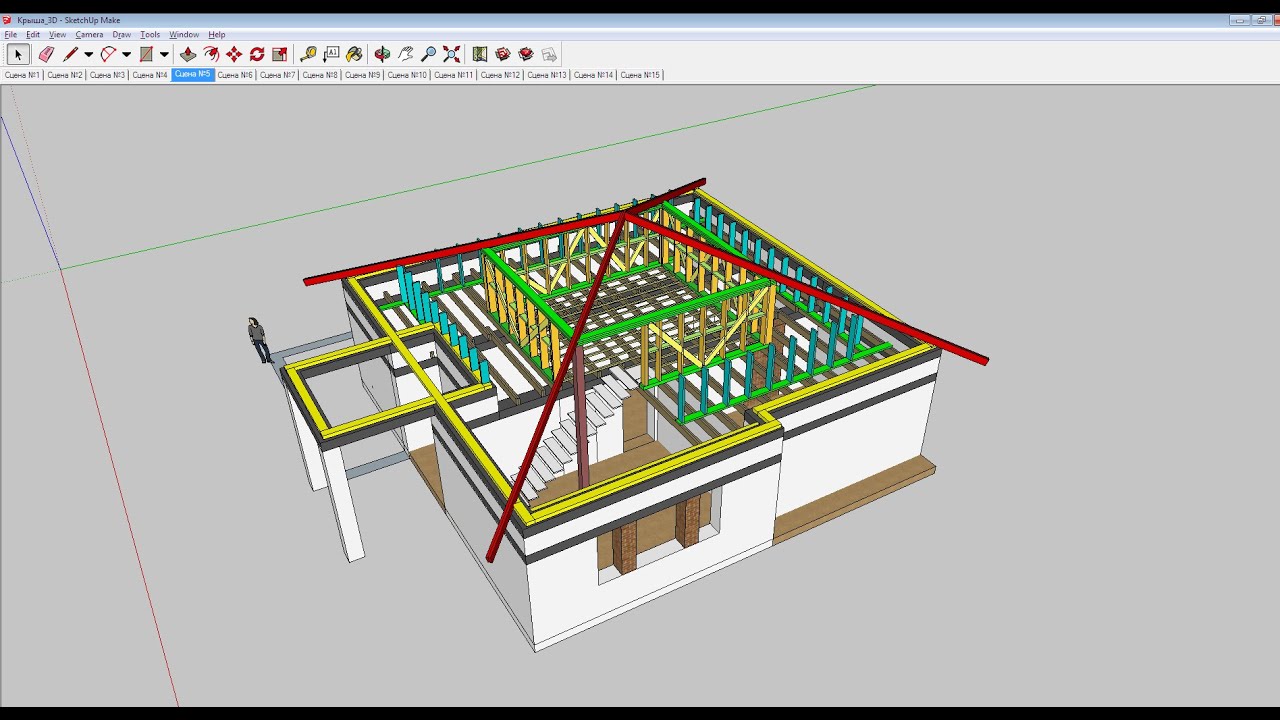Open the 3D Warehouse icon

click(x=503, y=54)
